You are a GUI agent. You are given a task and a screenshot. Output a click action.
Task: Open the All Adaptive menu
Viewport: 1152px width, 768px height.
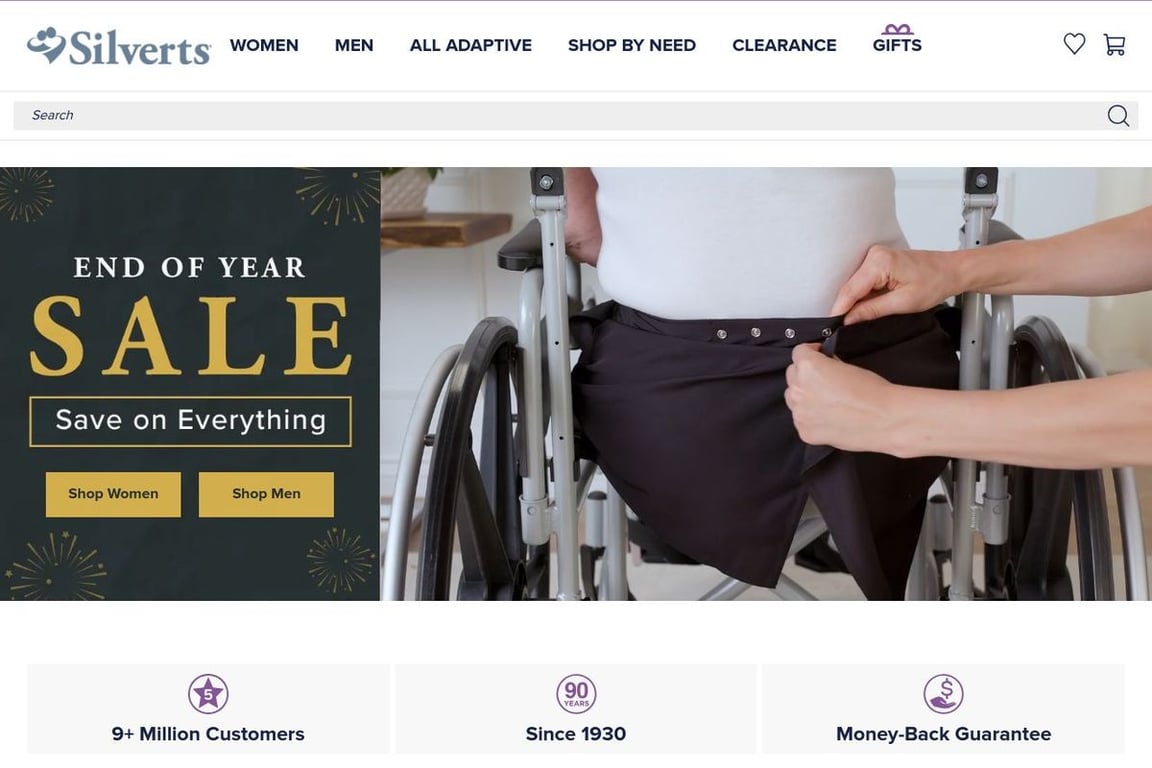coord(471,46)
